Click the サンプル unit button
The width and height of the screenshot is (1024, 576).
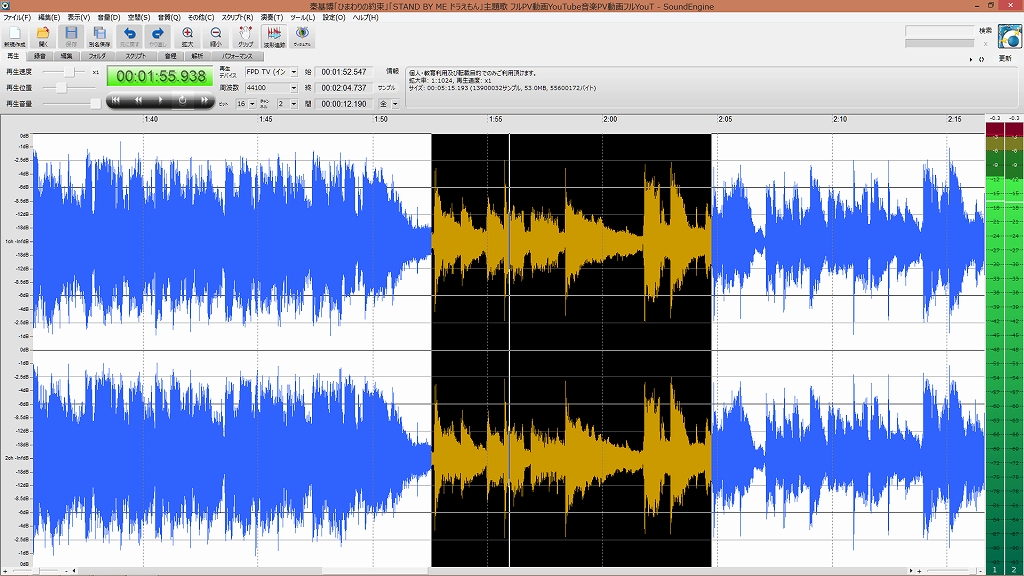pos(387,88)
